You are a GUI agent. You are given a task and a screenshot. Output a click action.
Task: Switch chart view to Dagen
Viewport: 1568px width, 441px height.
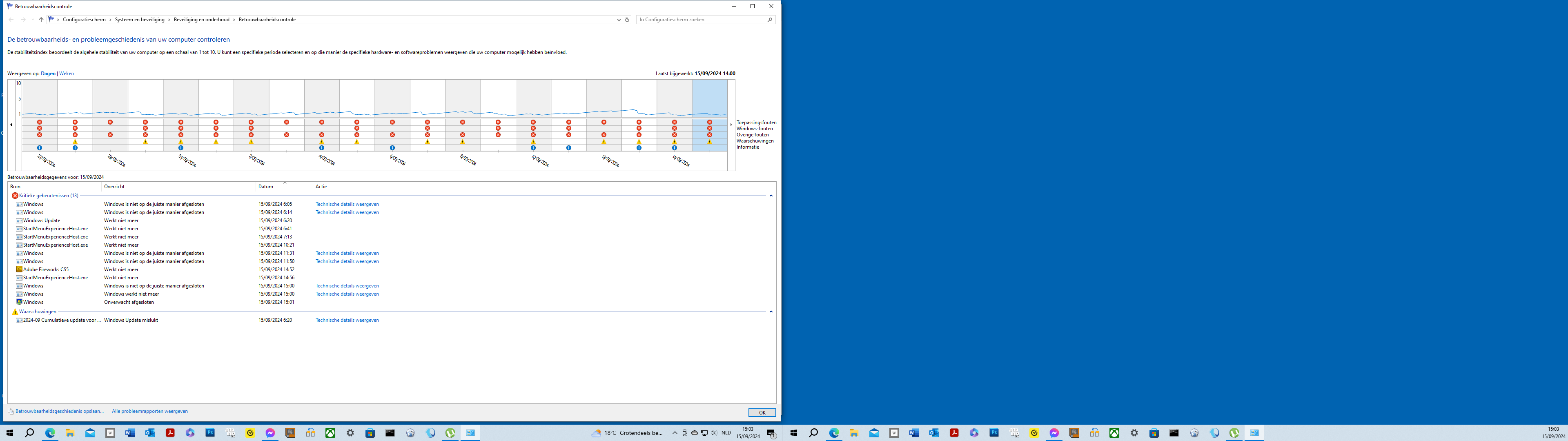(48, 73)
